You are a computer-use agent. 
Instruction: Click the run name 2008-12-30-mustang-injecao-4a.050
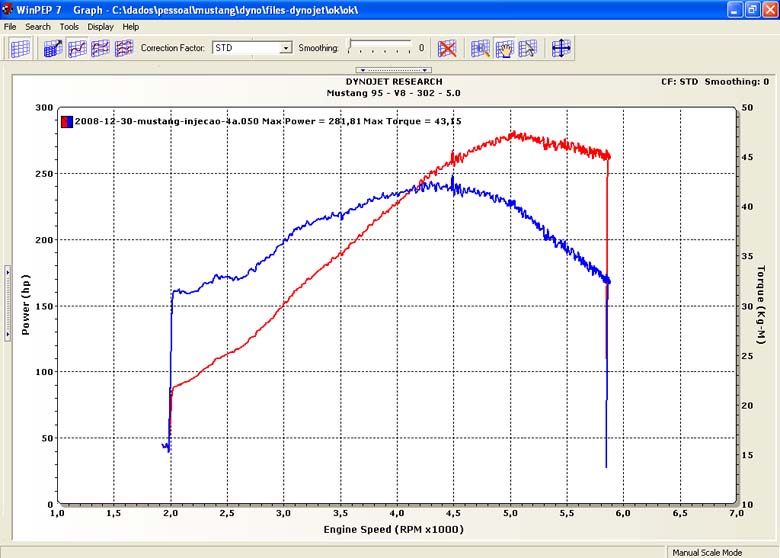click(167, 121)
